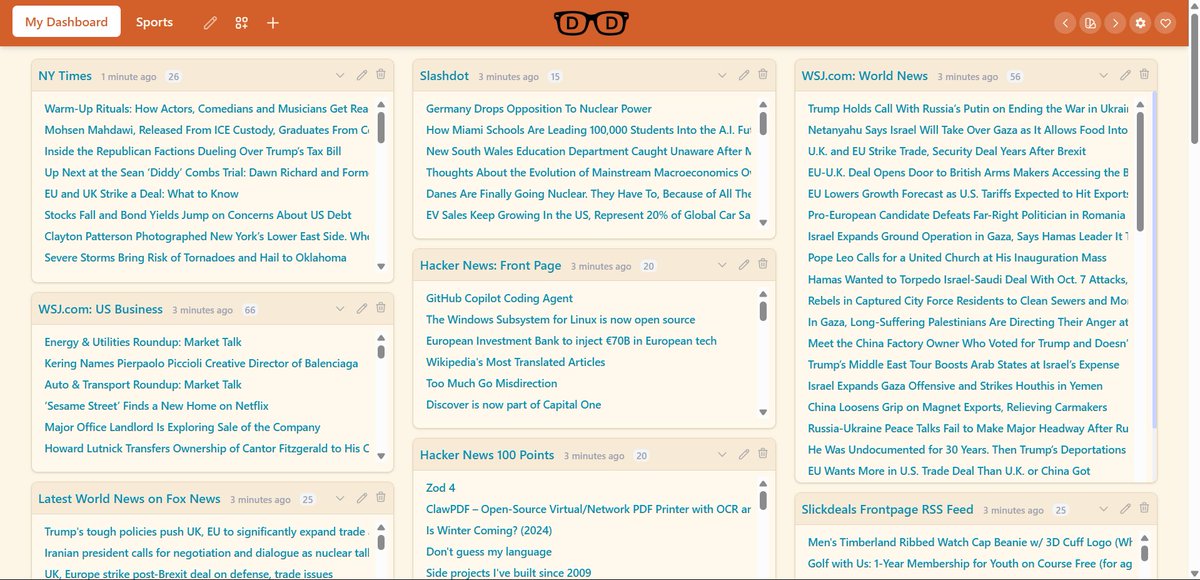Click the pencil edit dashboard icon in header

point(210,22)
